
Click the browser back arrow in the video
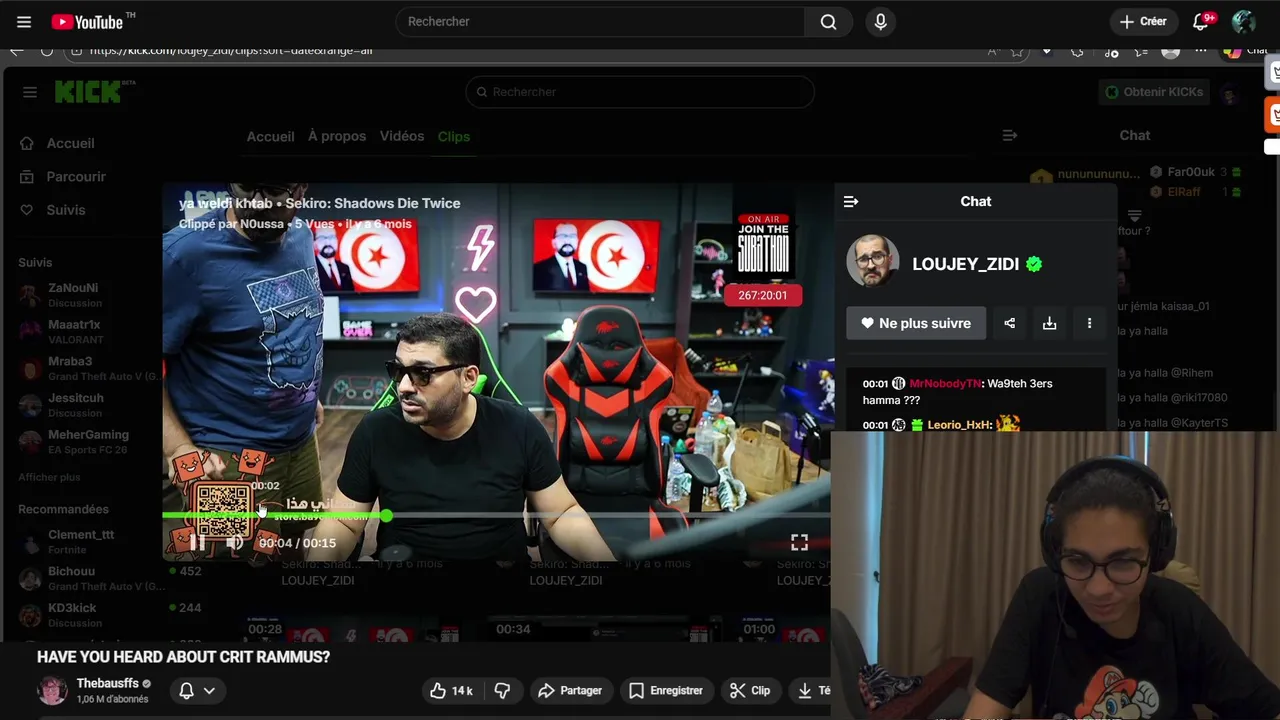[x=17, y=50]
